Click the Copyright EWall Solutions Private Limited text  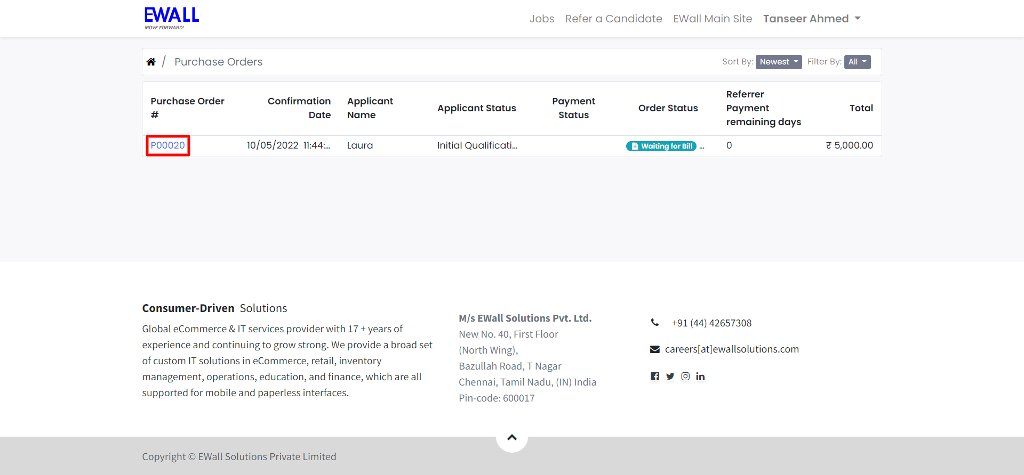point(239,457)
